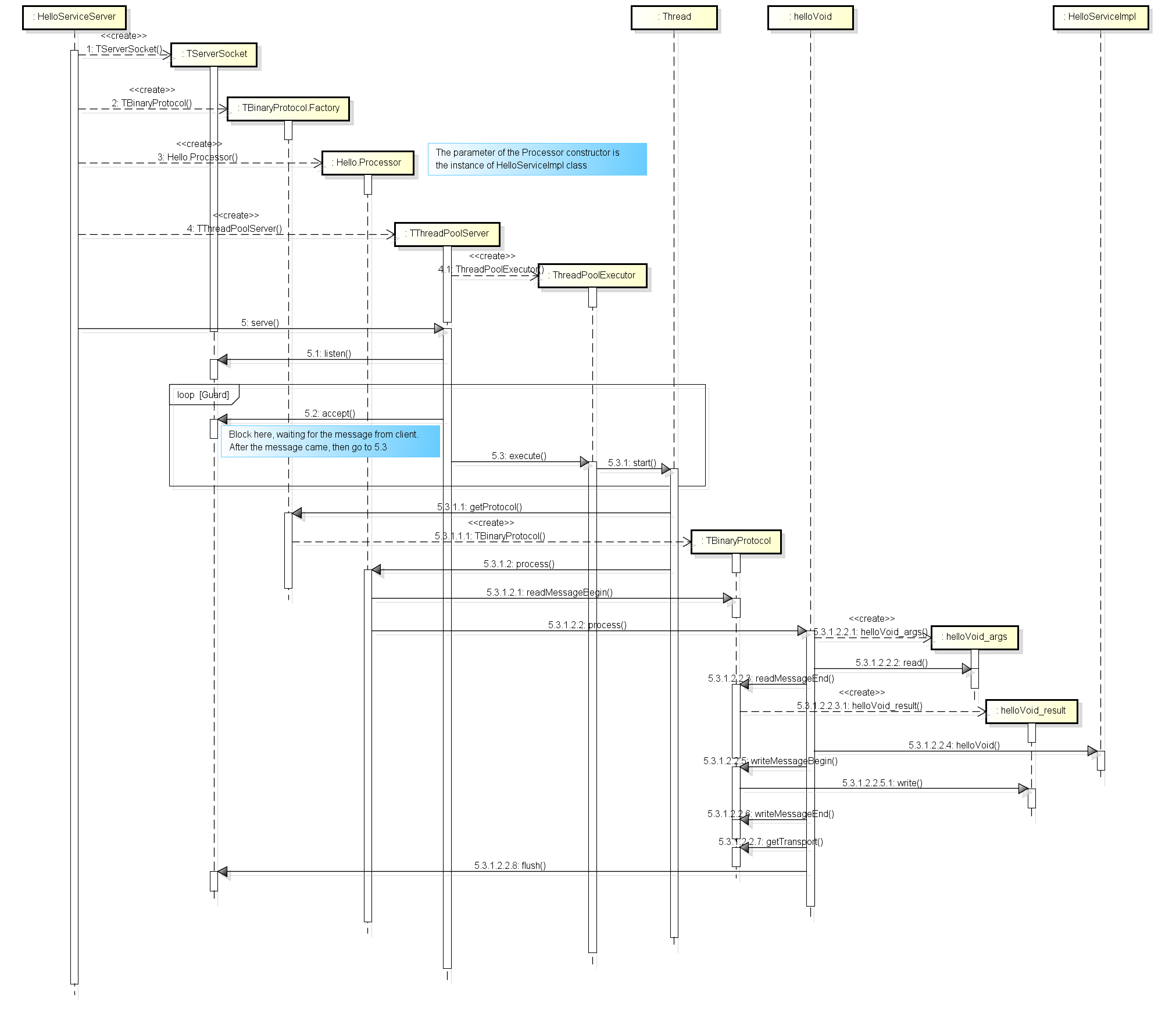Click the helloVoid_result object box
This screenshot has height=1010, width=1176.
pos(1029,707)
